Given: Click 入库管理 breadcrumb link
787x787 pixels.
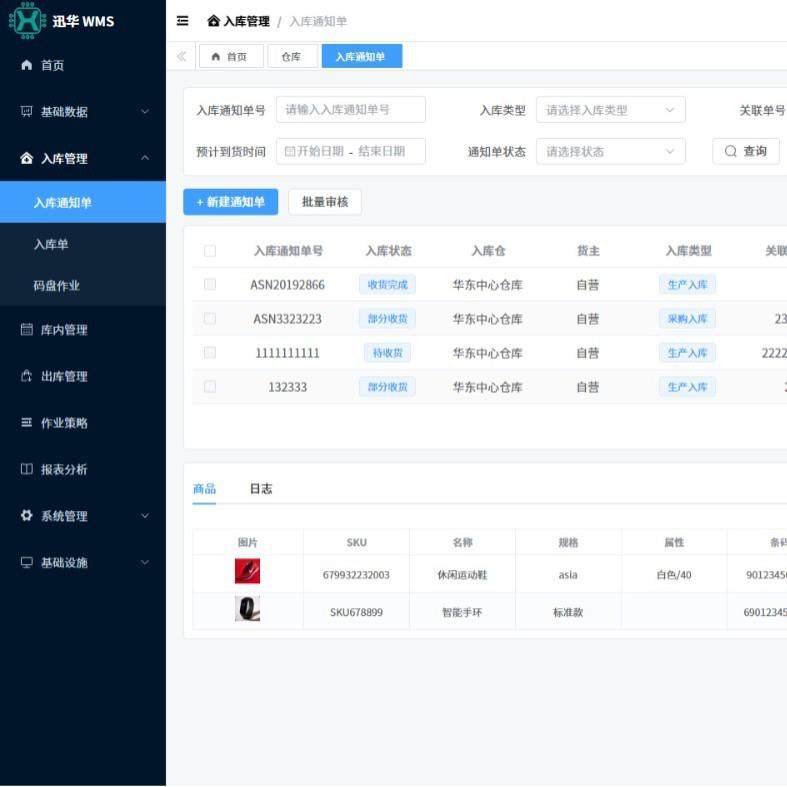Looking at the screenshot, I should point(246,21).
